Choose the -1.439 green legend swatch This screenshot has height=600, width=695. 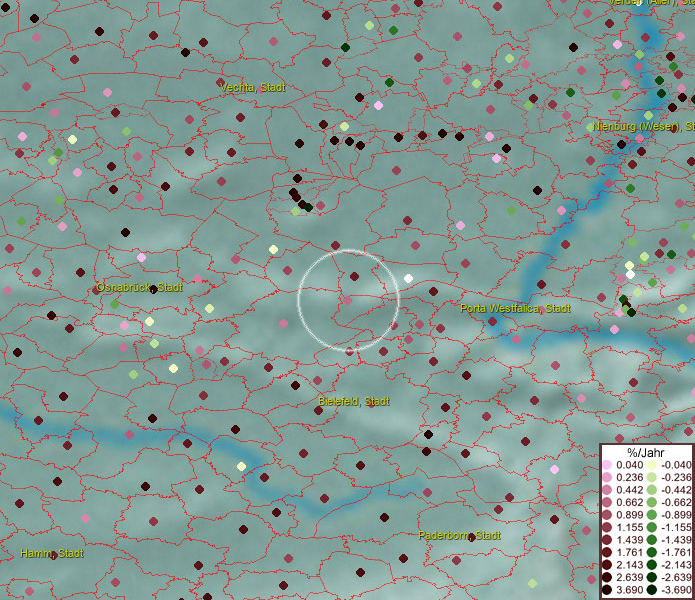(x=652, y=540)
